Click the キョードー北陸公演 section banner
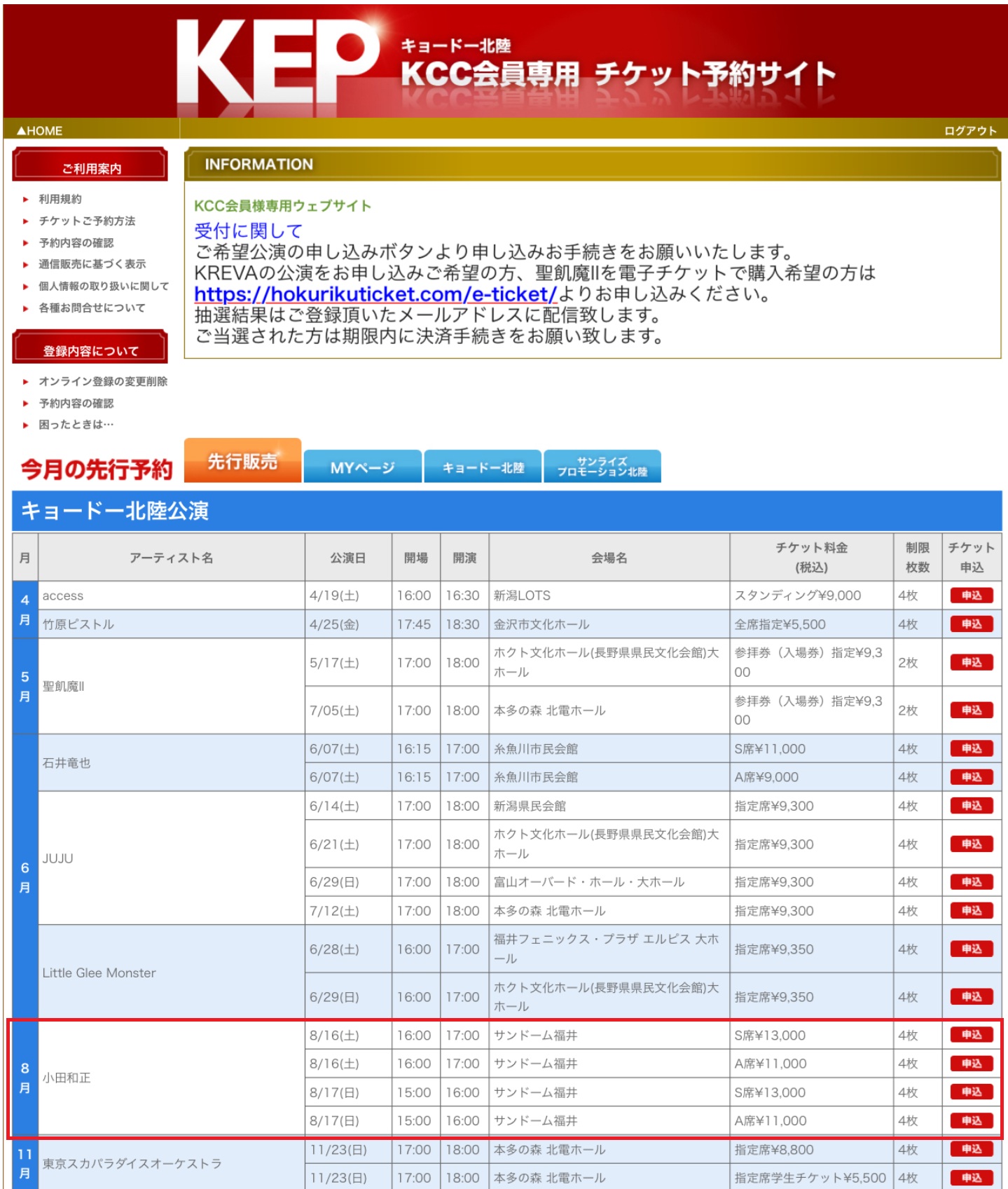 (x=507, y=511)
